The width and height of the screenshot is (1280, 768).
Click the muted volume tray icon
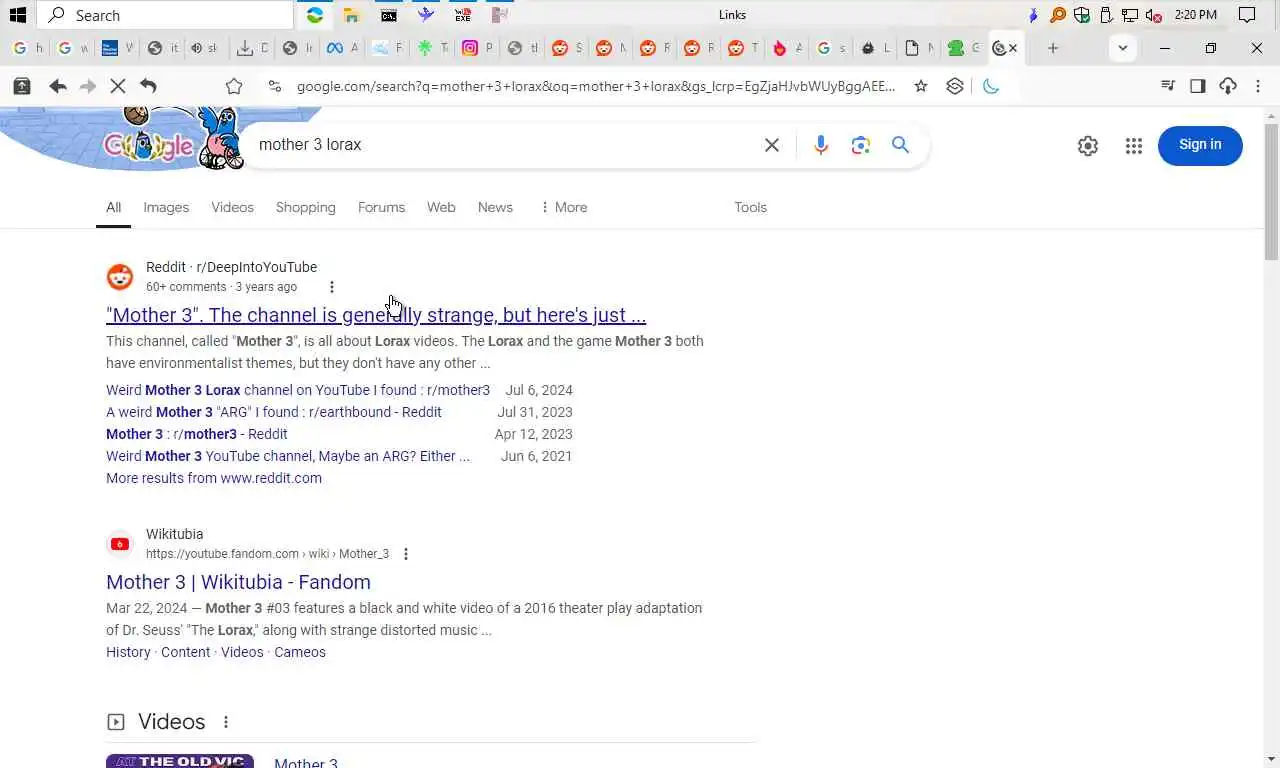1154,15
